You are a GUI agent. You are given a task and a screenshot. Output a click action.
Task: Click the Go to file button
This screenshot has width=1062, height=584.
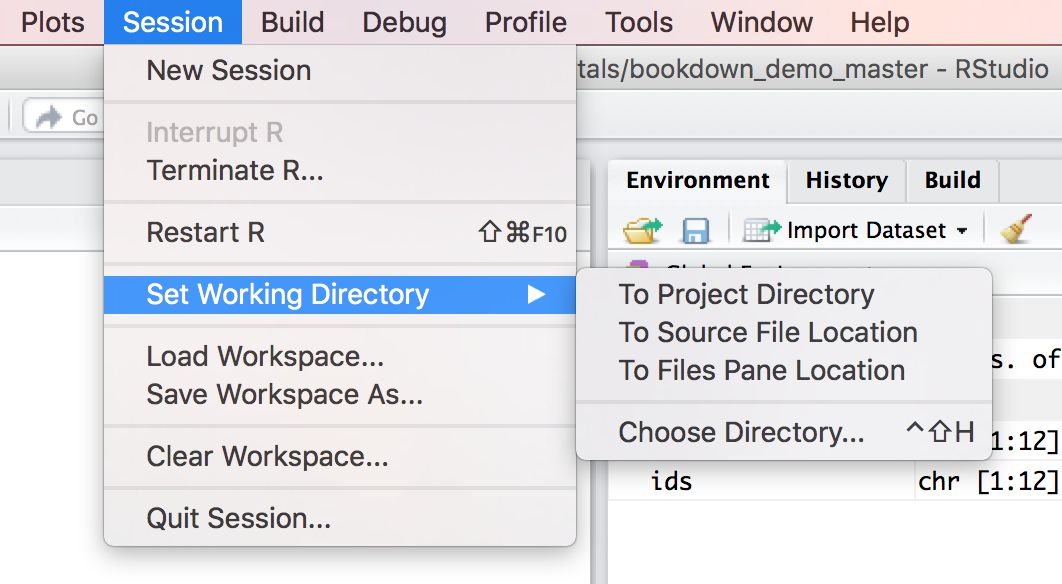pyautogui.click(x=64, y=117)
